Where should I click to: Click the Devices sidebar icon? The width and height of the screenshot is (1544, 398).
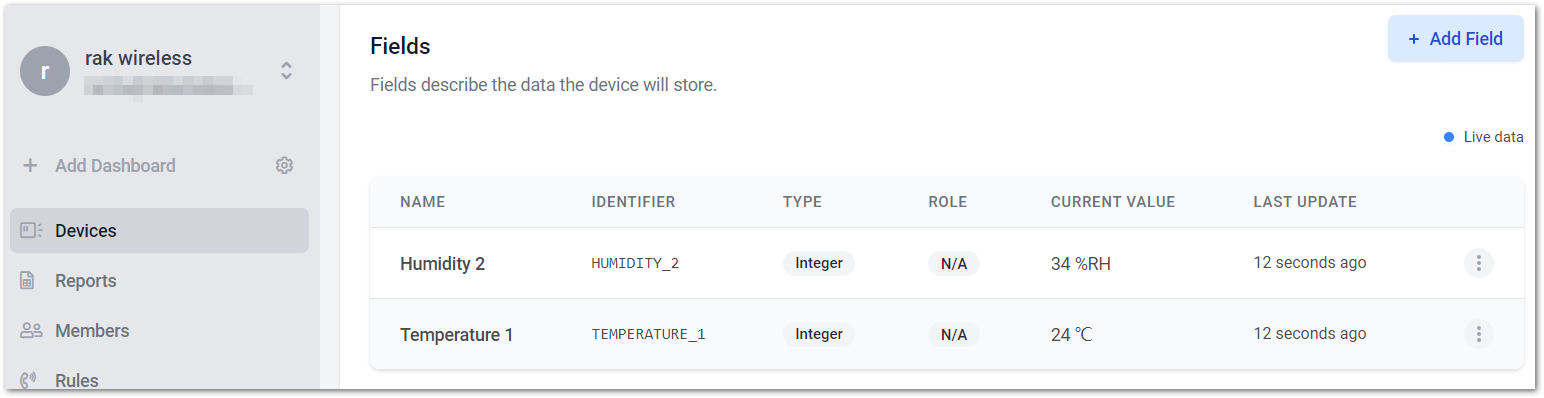coord(30,231)
